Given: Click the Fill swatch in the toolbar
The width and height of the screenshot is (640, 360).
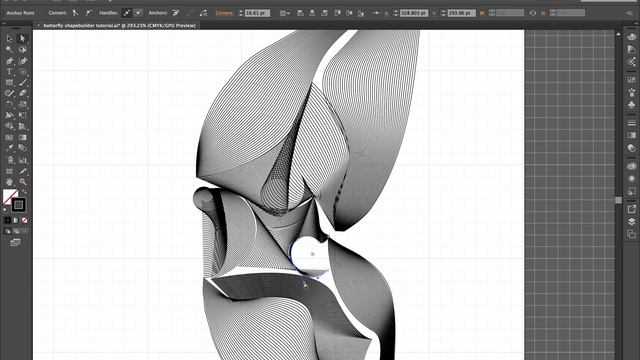Looking at the screenshot, I should coord(9,196).
